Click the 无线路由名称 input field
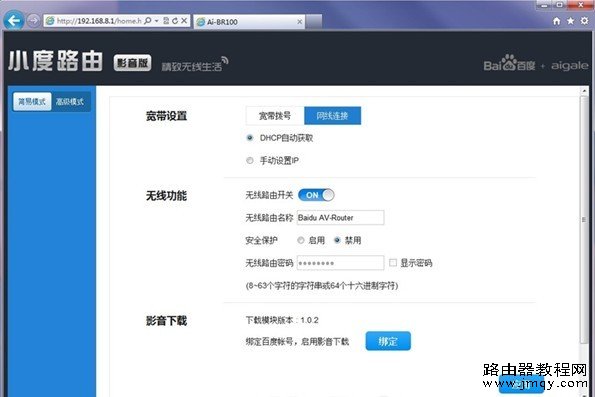The image size is (595, 397). click(x=340, y=217)
